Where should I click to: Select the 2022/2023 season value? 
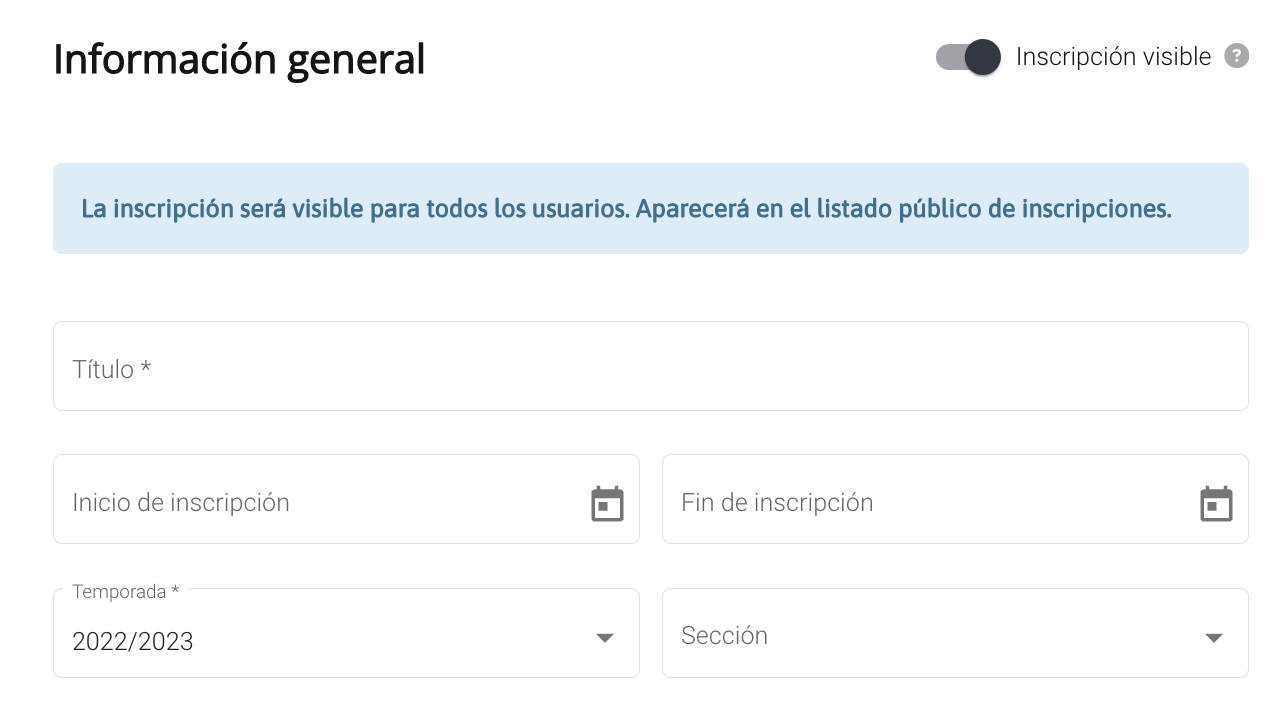[x=133, y=641]
